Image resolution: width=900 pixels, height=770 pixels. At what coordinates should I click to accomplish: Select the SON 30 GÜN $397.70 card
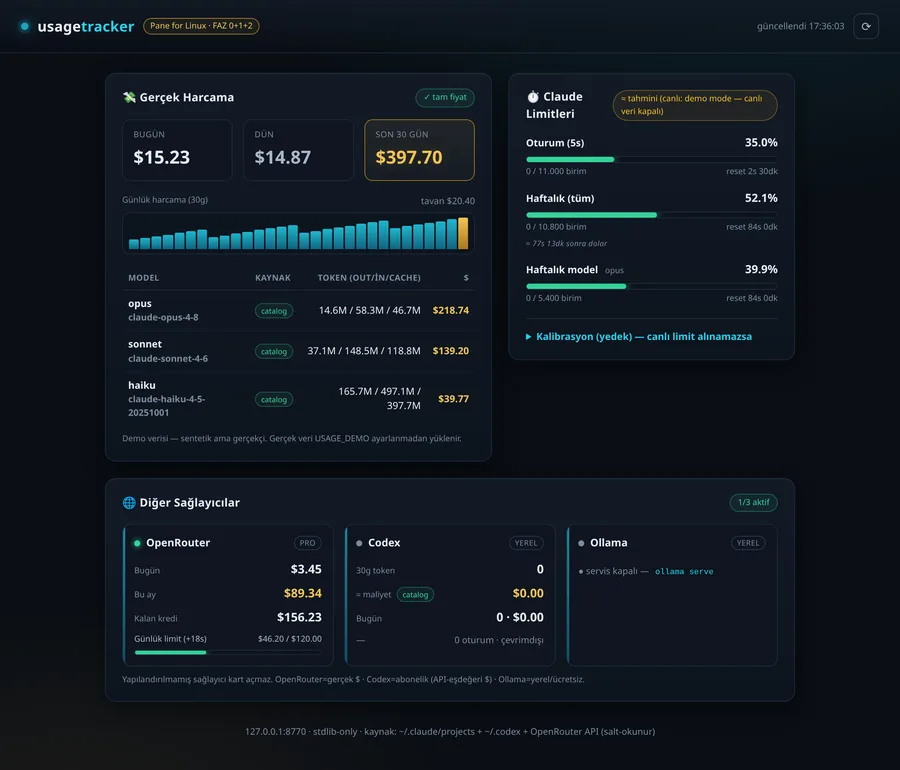(419, 150)
